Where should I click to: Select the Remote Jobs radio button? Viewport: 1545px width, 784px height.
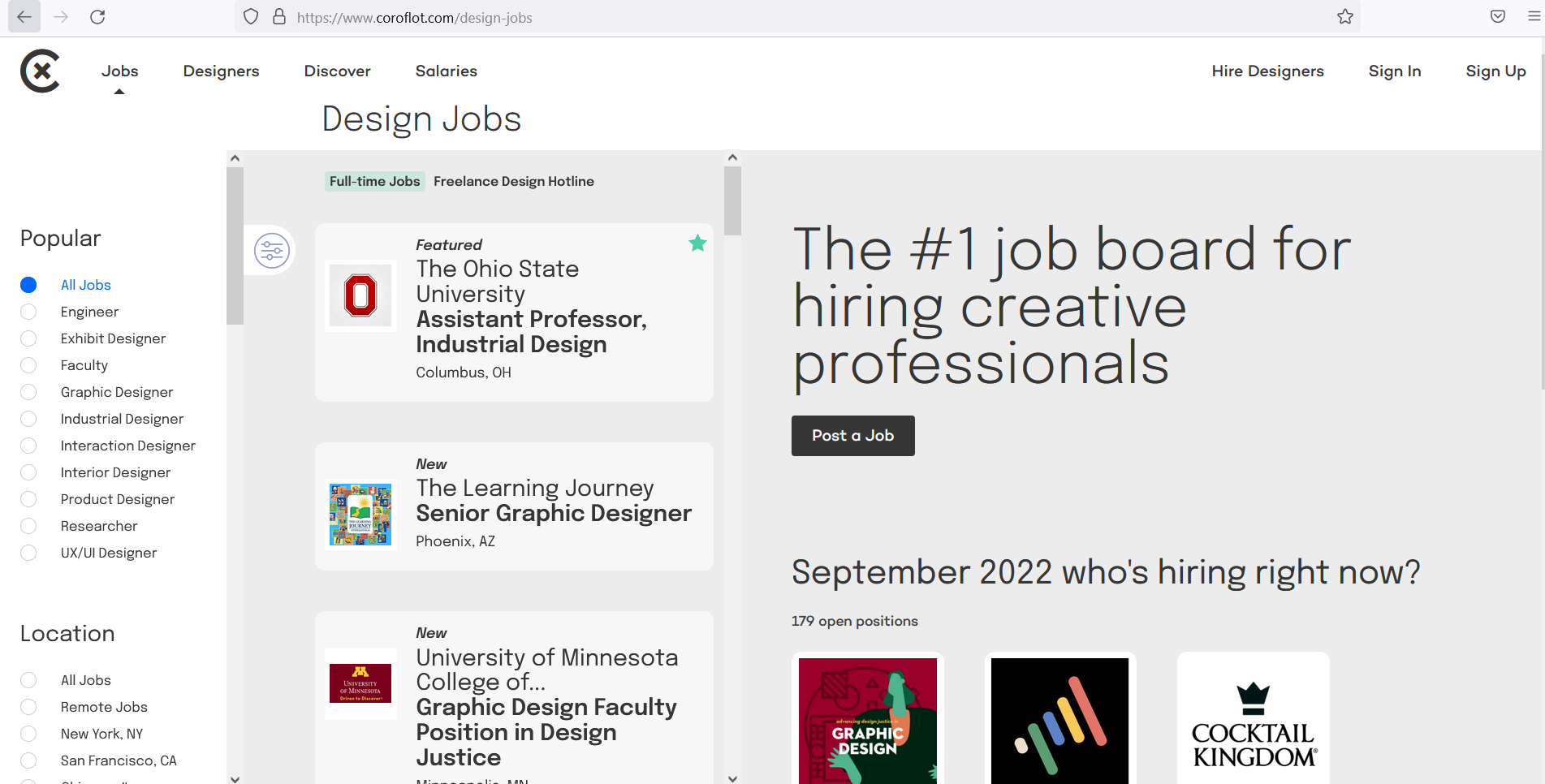(x=28, y=707)
